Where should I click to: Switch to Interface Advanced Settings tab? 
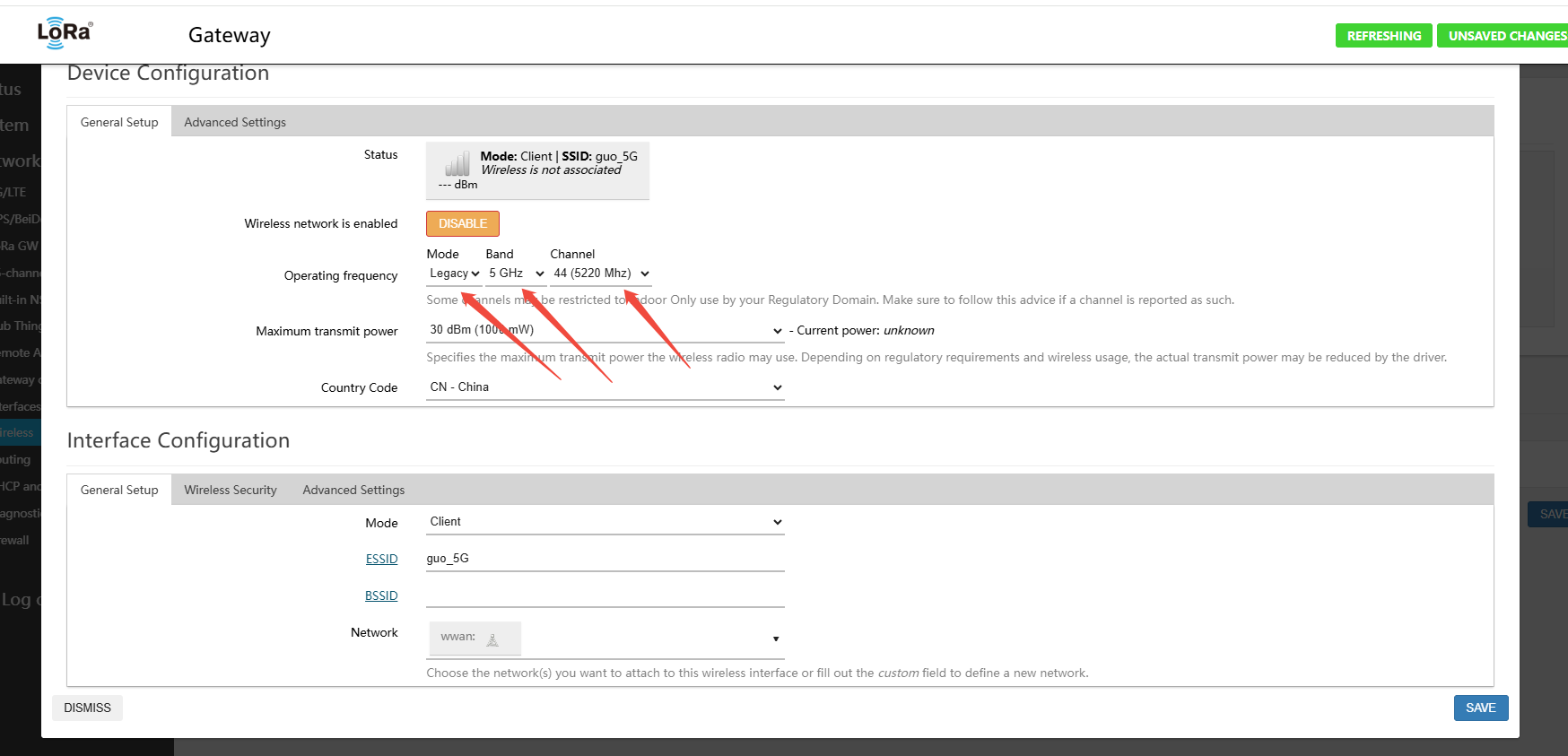point(353,490)
